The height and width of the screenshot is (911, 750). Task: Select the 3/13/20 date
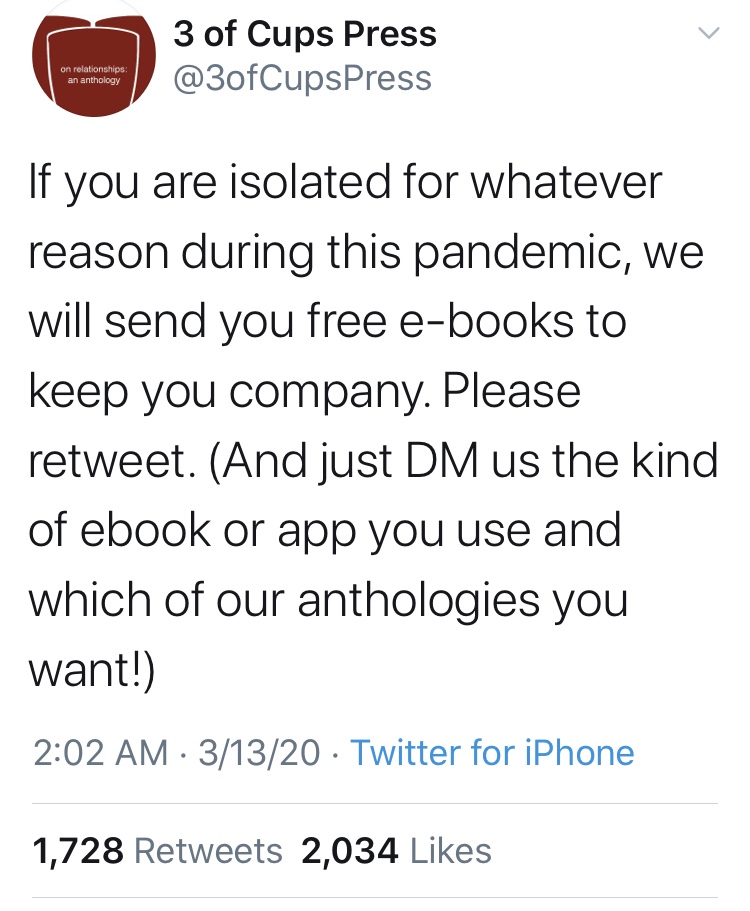pyautogui.click(x=257, y=752)
